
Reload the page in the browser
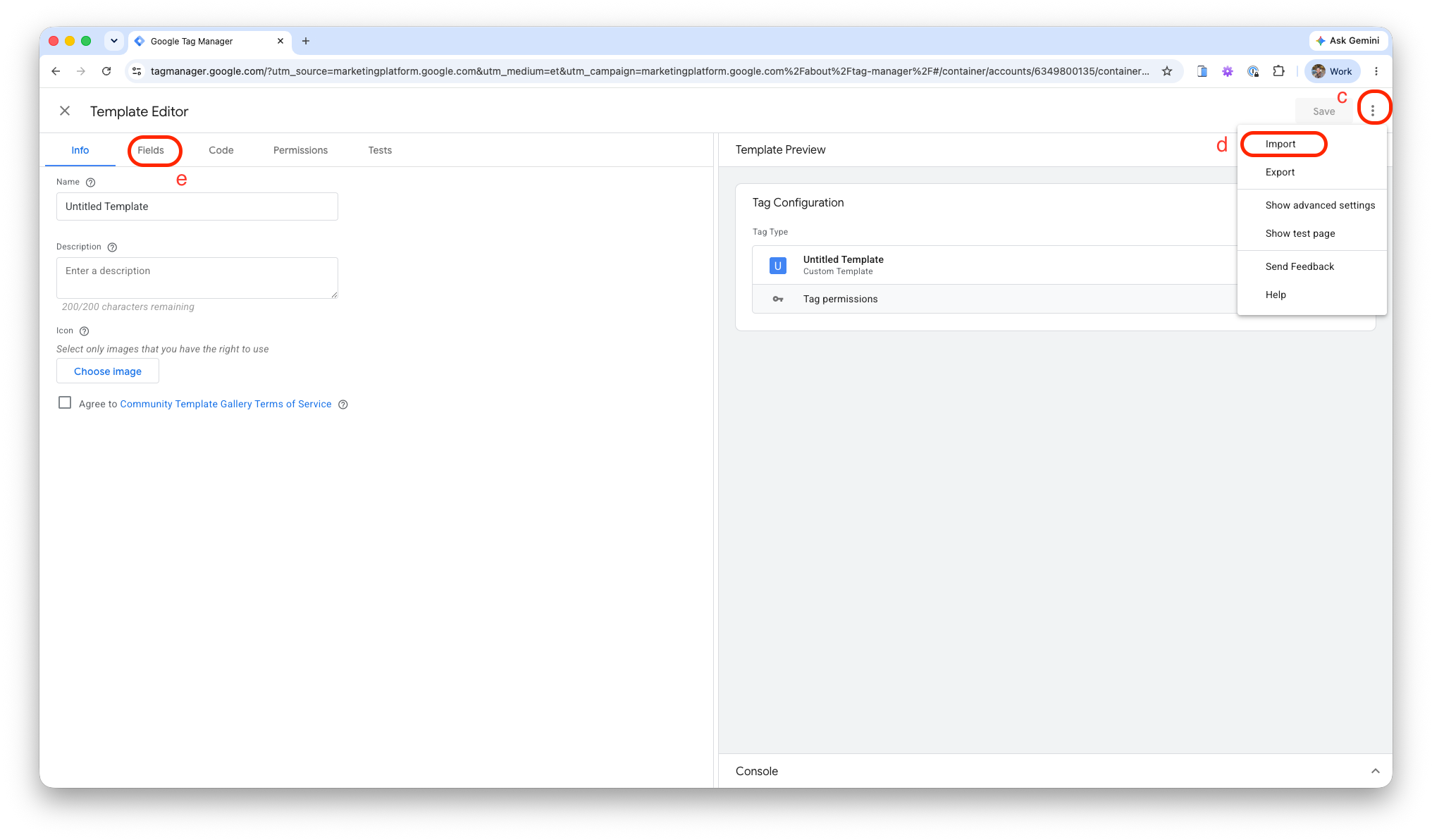pos(106,71)
